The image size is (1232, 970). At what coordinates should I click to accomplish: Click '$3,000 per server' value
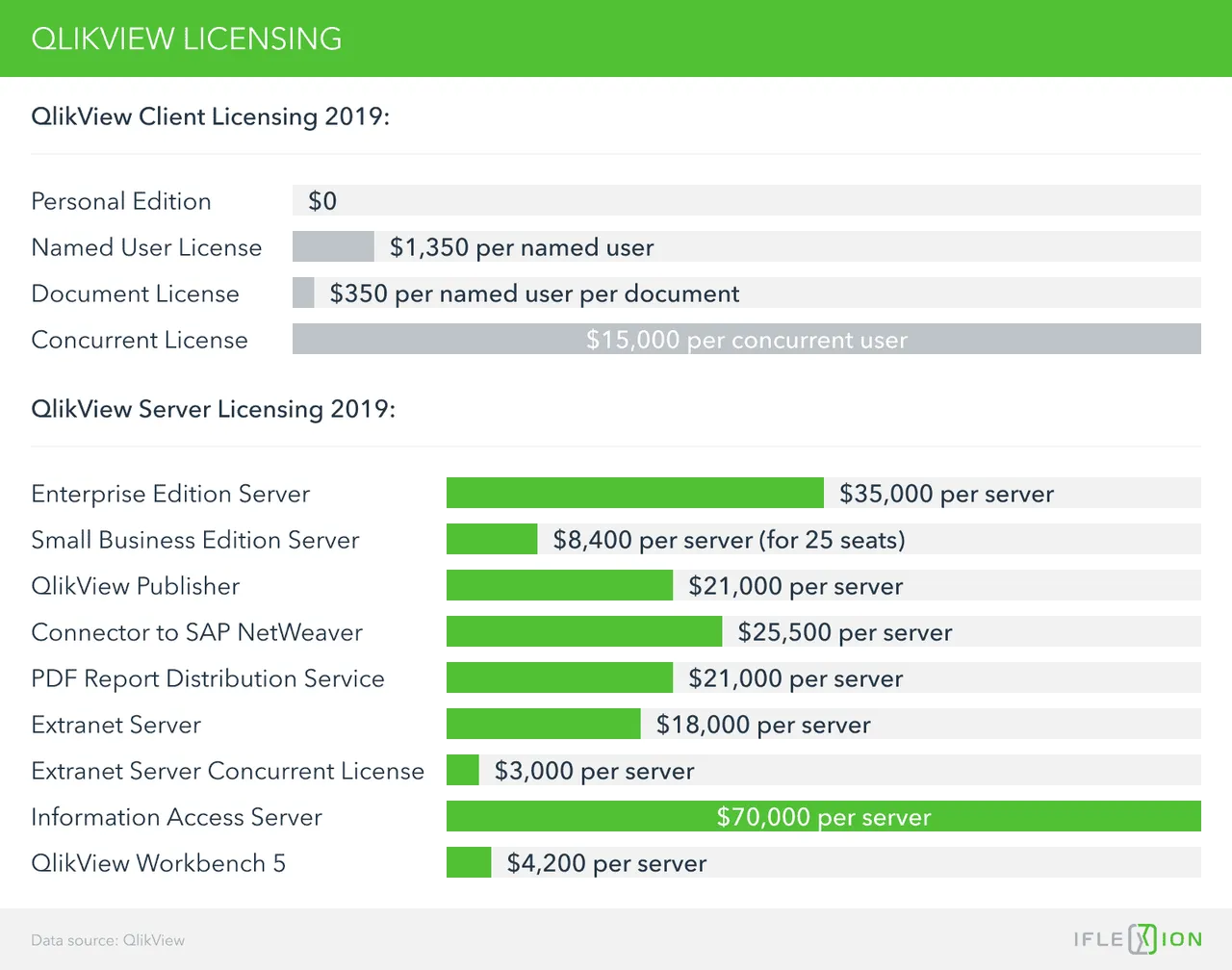click(594, 771)
